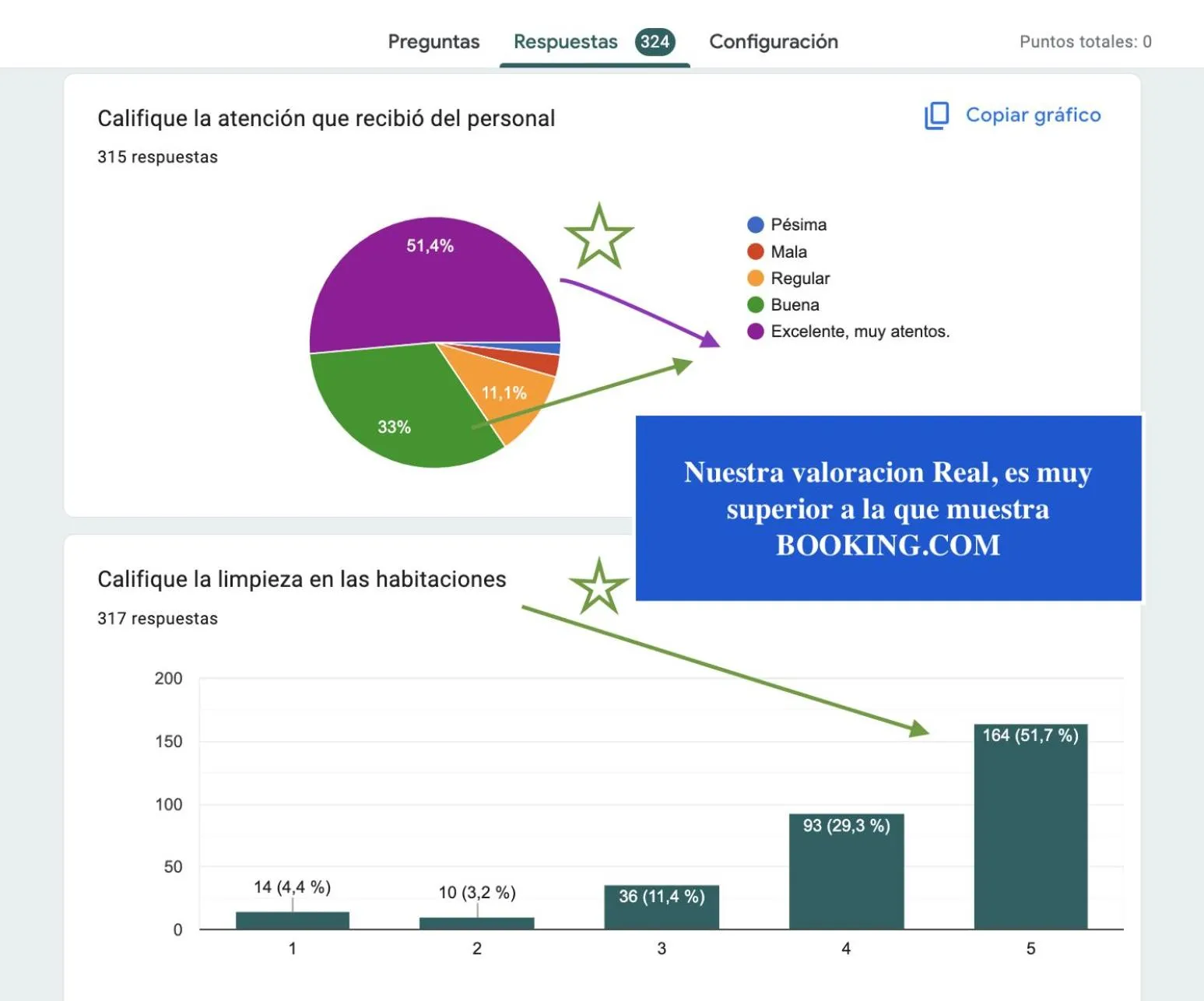Switch to the Preguntas tab
1204x1001 pixels.
(434, 42)
